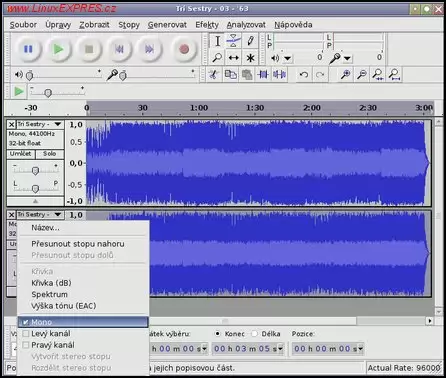The height and width of the screenshot is (378, 446).
Task: Adjust first track gain slider
Action: (x=35, y=170)
